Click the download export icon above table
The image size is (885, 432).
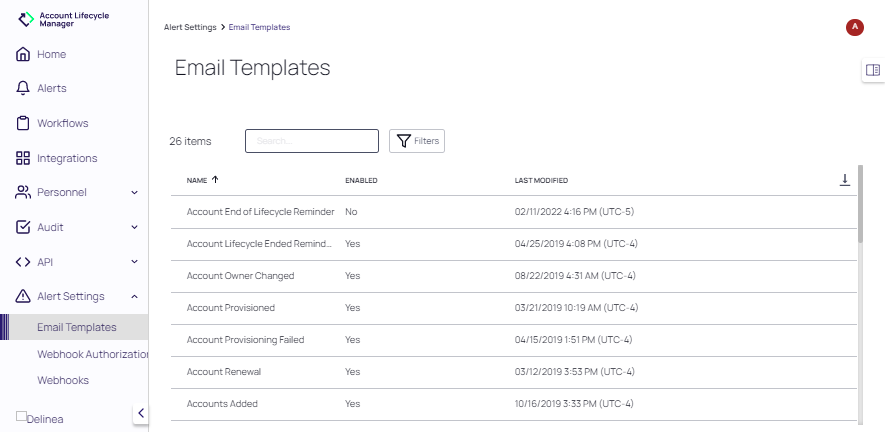pos(844,180)
